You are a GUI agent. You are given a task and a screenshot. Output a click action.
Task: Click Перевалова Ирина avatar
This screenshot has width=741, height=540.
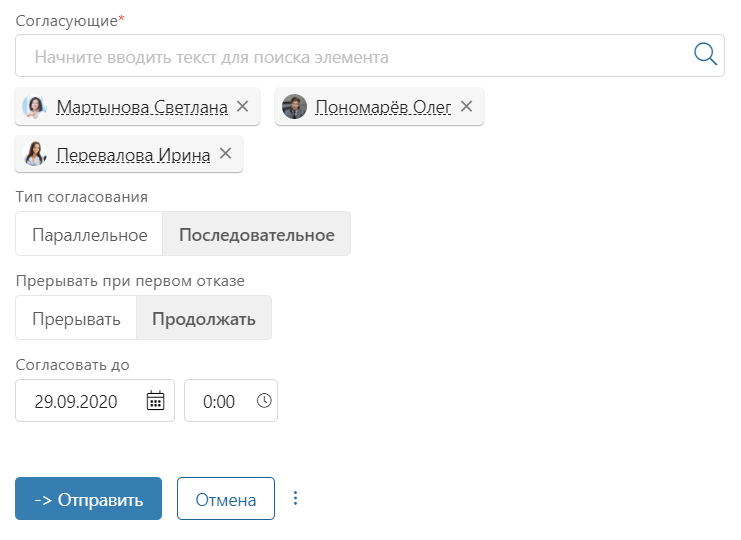point(34,154)
